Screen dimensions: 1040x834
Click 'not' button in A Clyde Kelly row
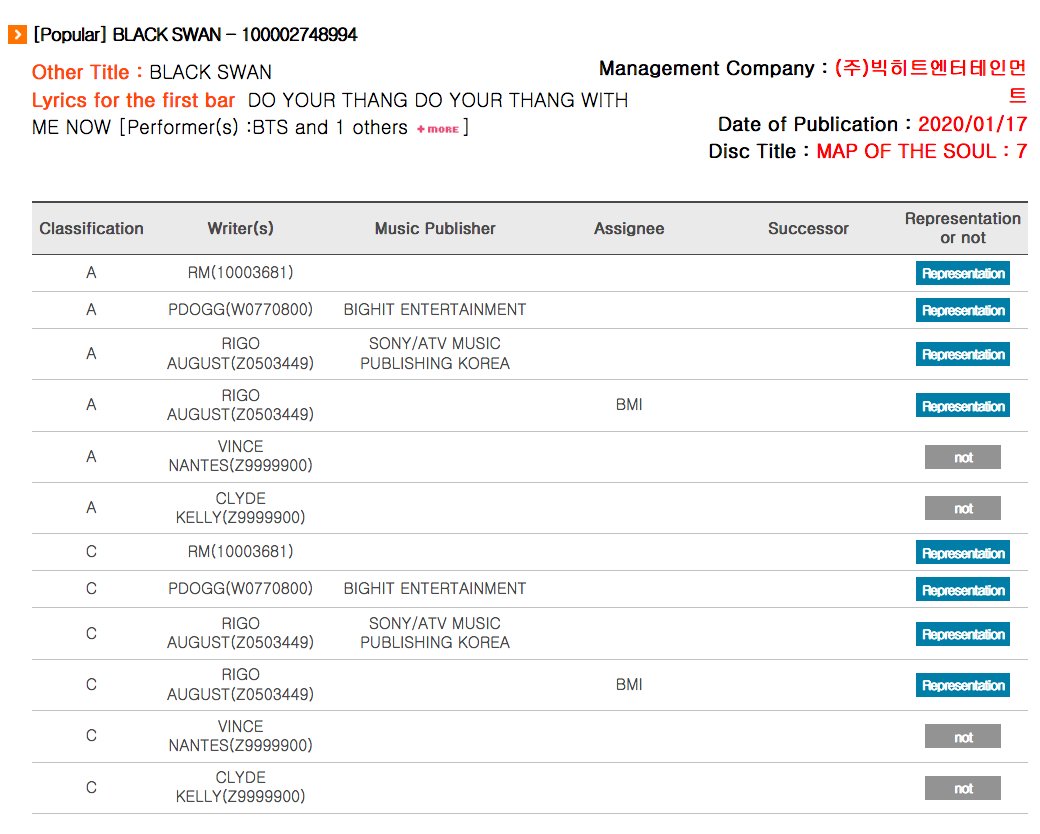[962, 508]
